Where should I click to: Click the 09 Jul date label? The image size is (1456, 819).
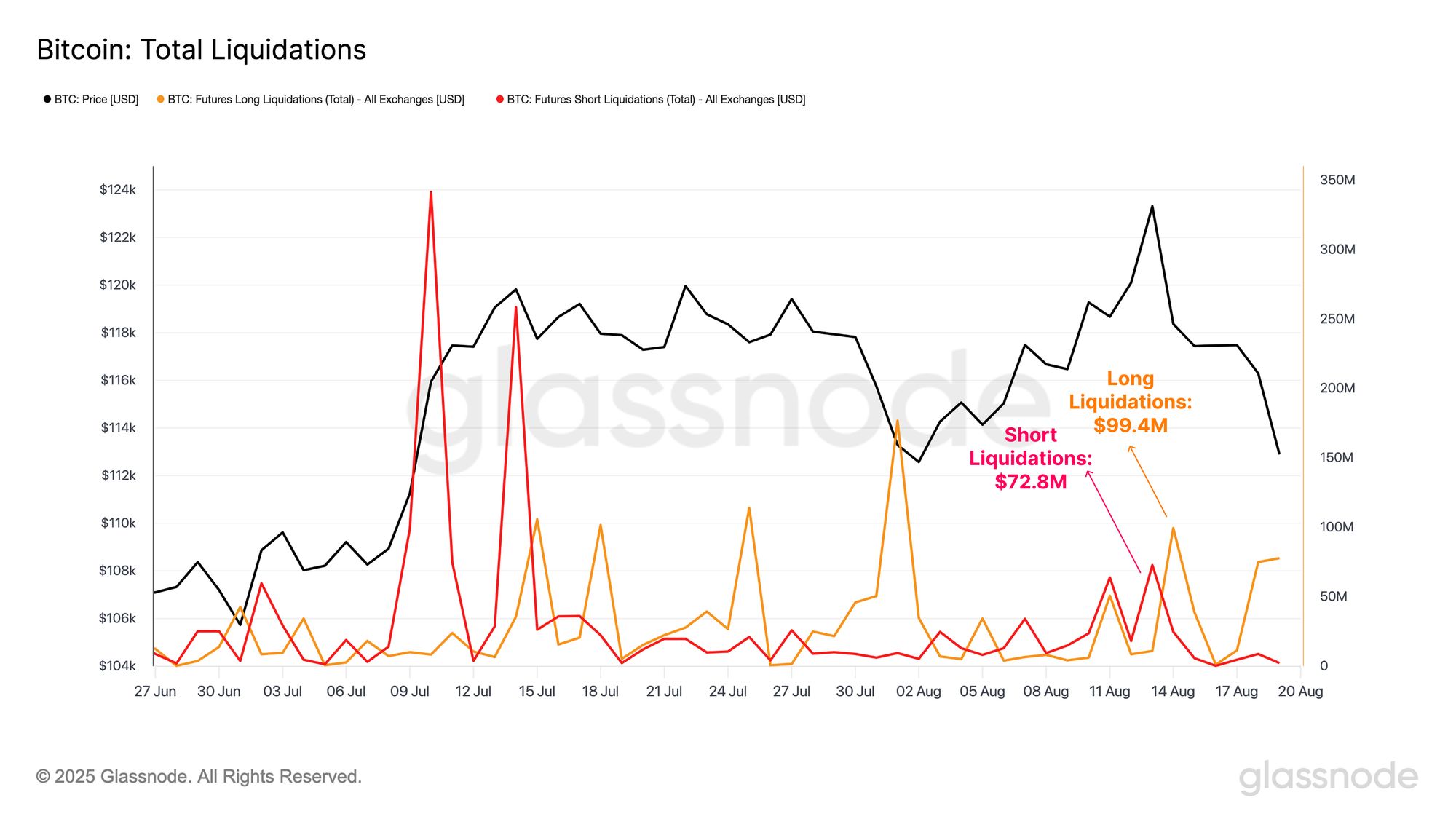pos(410,691)
